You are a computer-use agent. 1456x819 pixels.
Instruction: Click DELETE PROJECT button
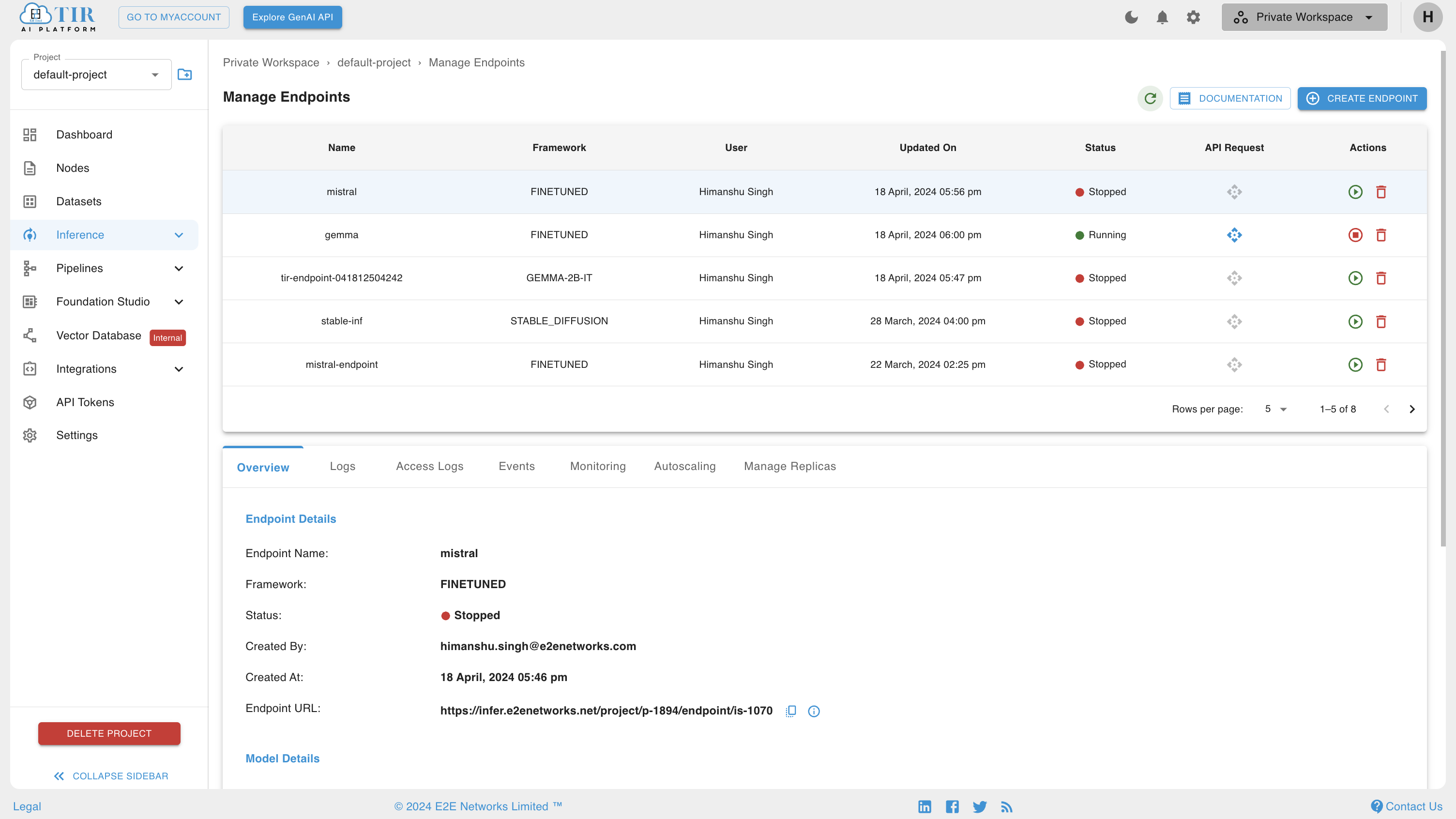click(109, 734)
